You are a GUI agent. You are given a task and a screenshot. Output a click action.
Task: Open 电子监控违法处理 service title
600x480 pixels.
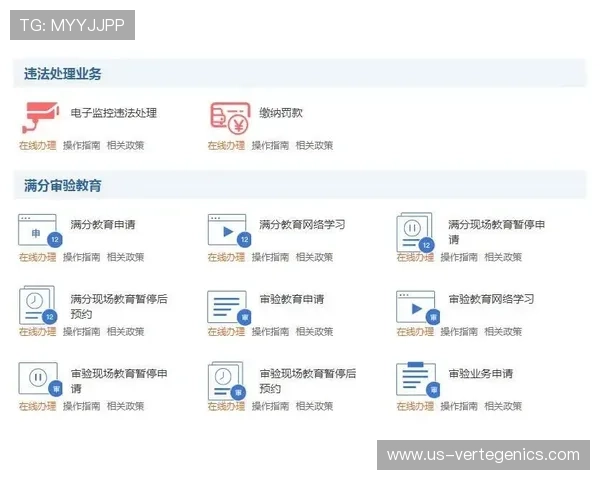pyautogui.click(x=114, y=113)
